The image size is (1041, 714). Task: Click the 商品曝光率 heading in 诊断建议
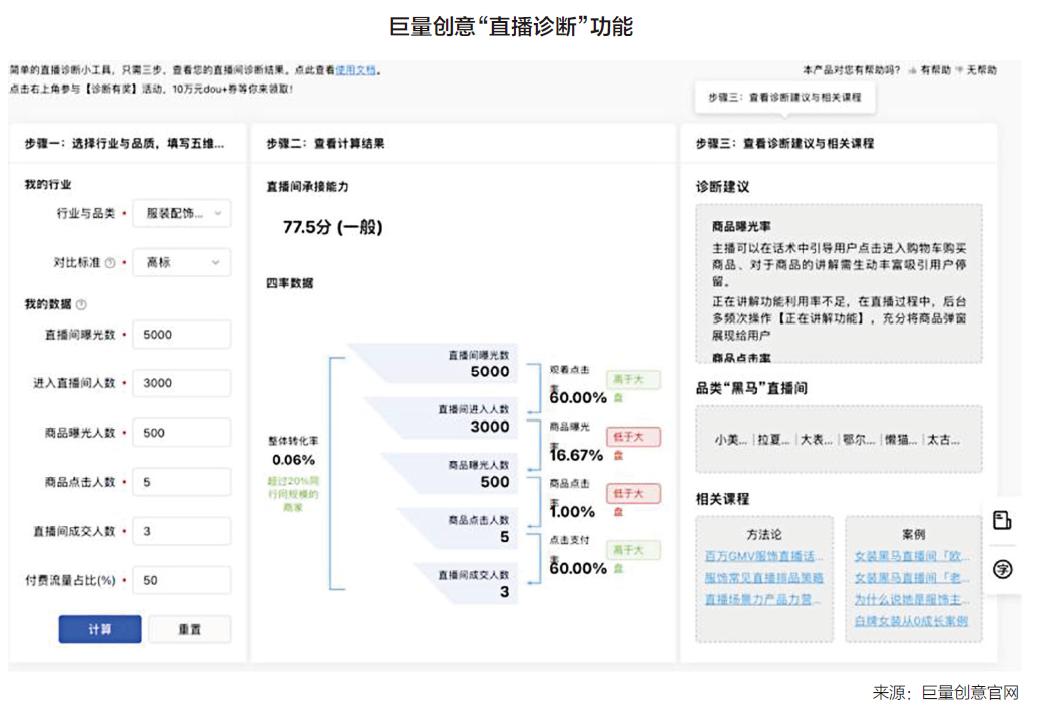(x=741, y=226)
